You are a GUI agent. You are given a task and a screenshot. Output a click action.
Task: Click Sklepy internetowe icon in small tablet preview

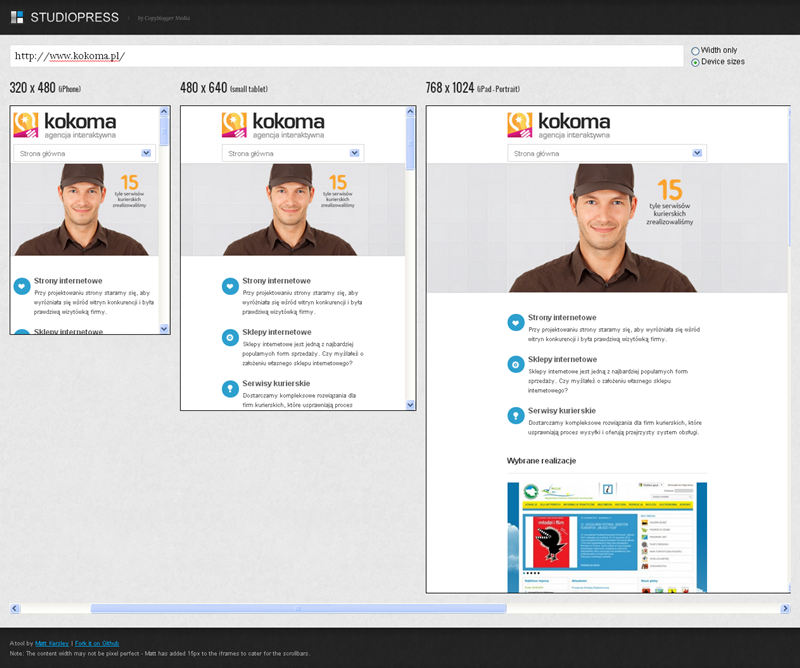click(230, 337)
